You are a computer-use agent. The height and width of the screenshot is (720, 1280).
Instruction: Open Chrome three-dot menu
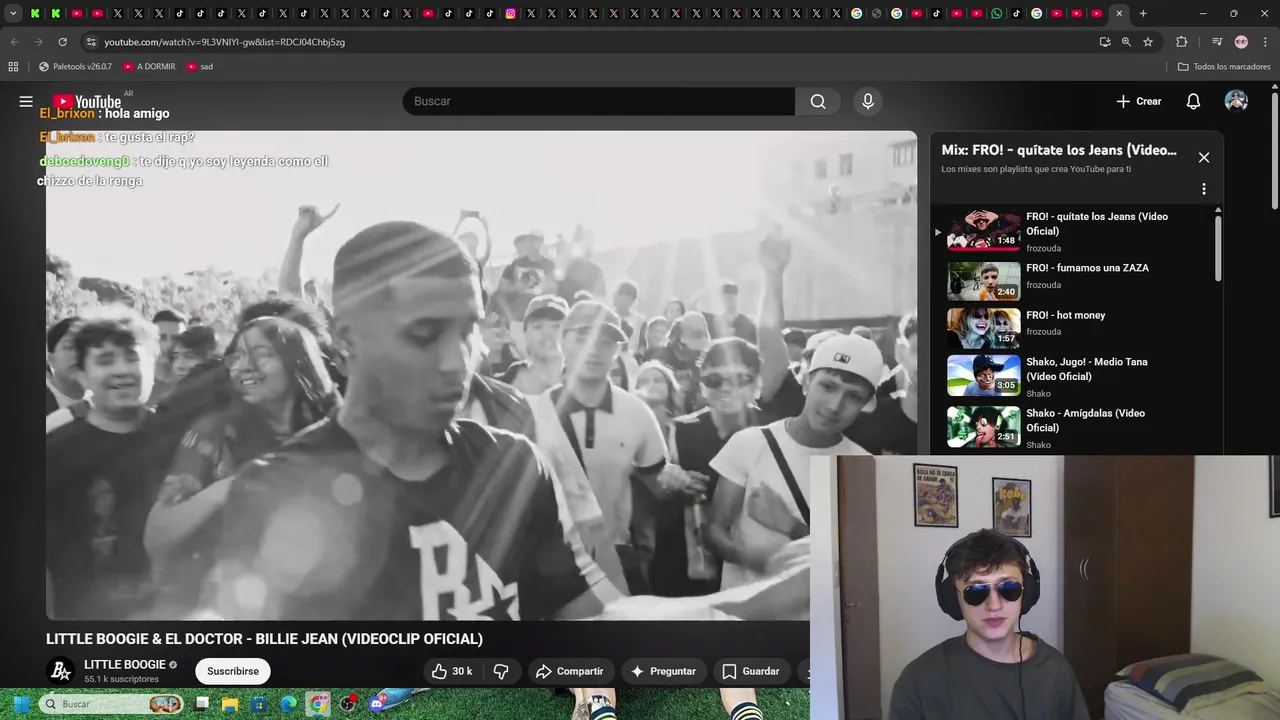(x=1265, y=42)
